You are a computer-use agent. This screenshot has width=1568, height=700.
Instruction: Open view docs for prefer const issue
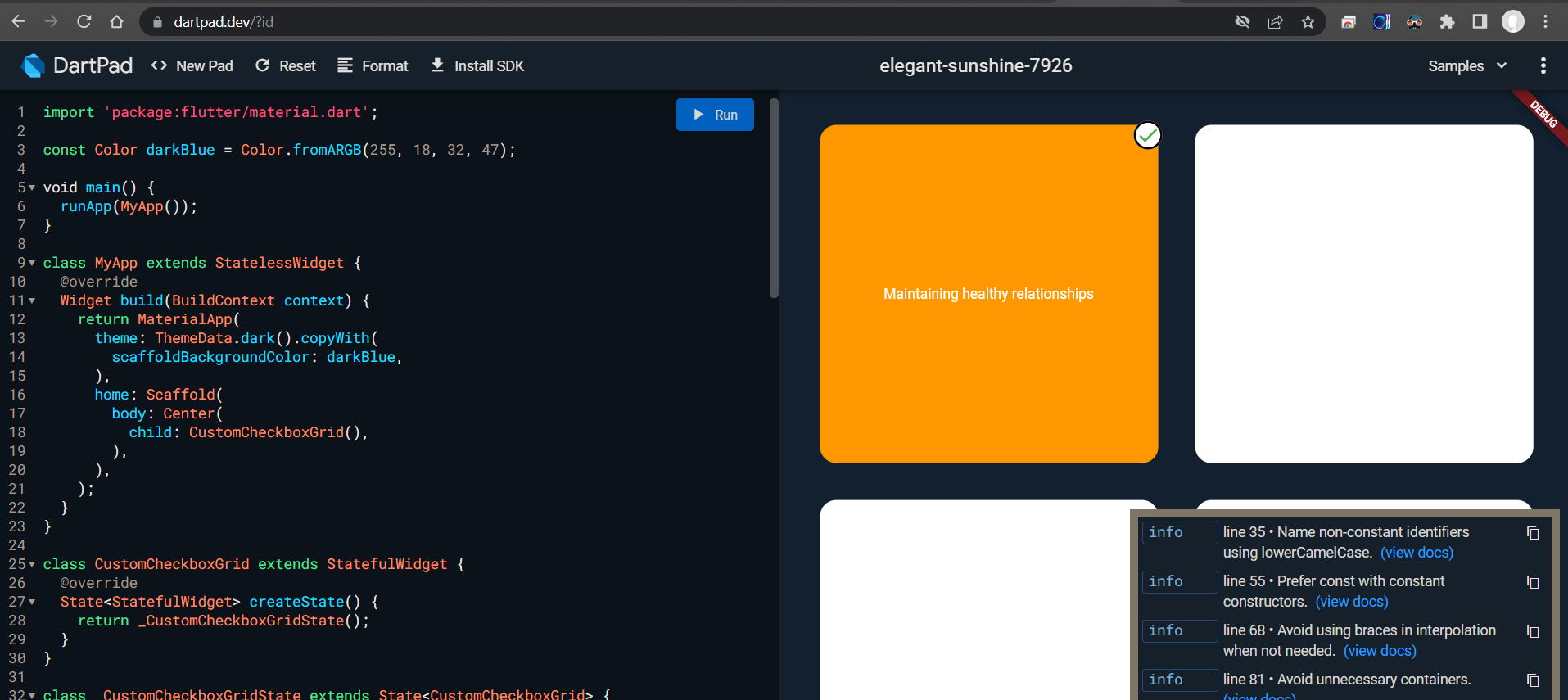pos(1352,602)
